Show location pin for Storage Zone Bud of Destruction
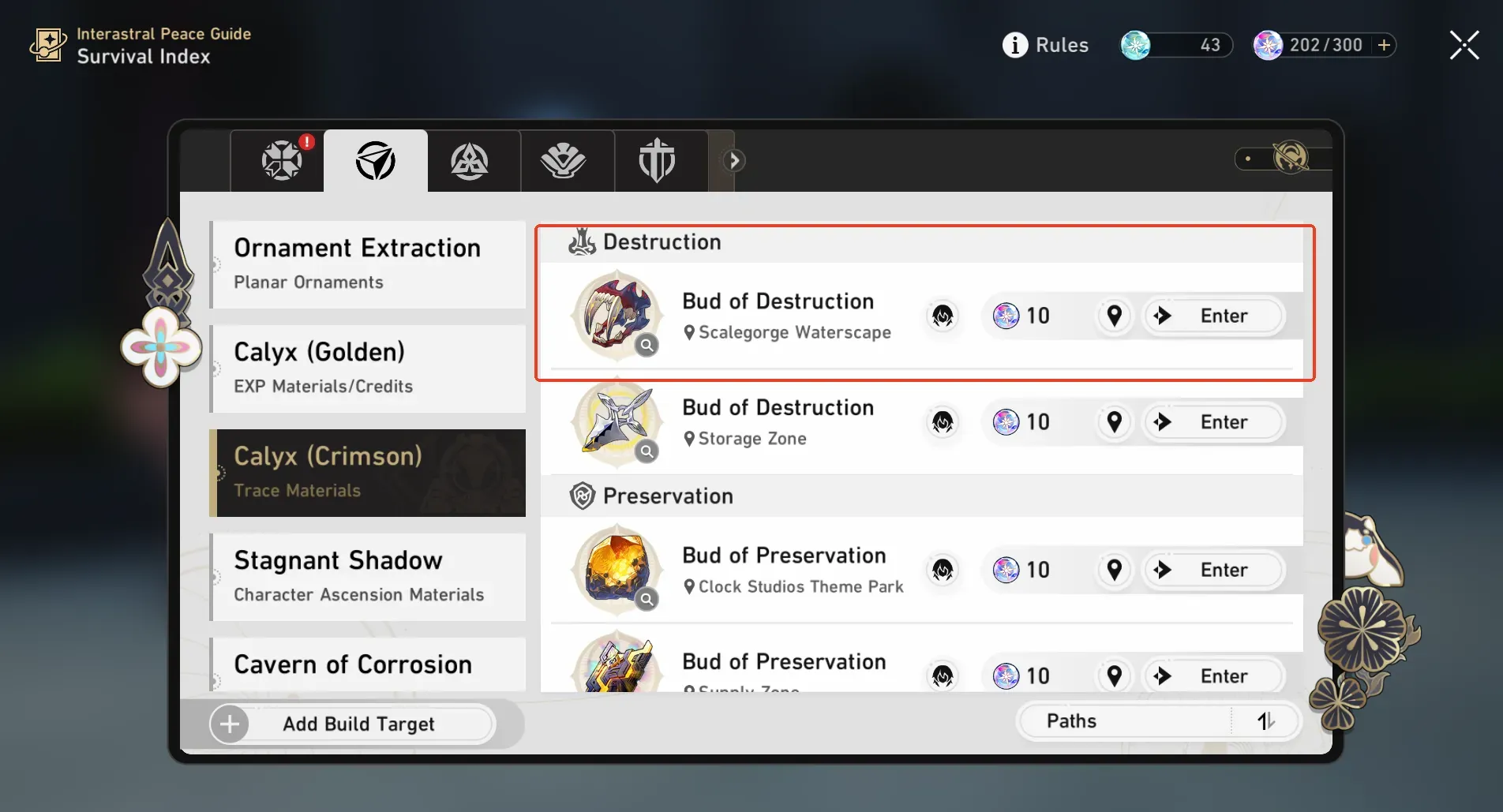This screenshot has height=812, width=1503. coord(1115,422)
